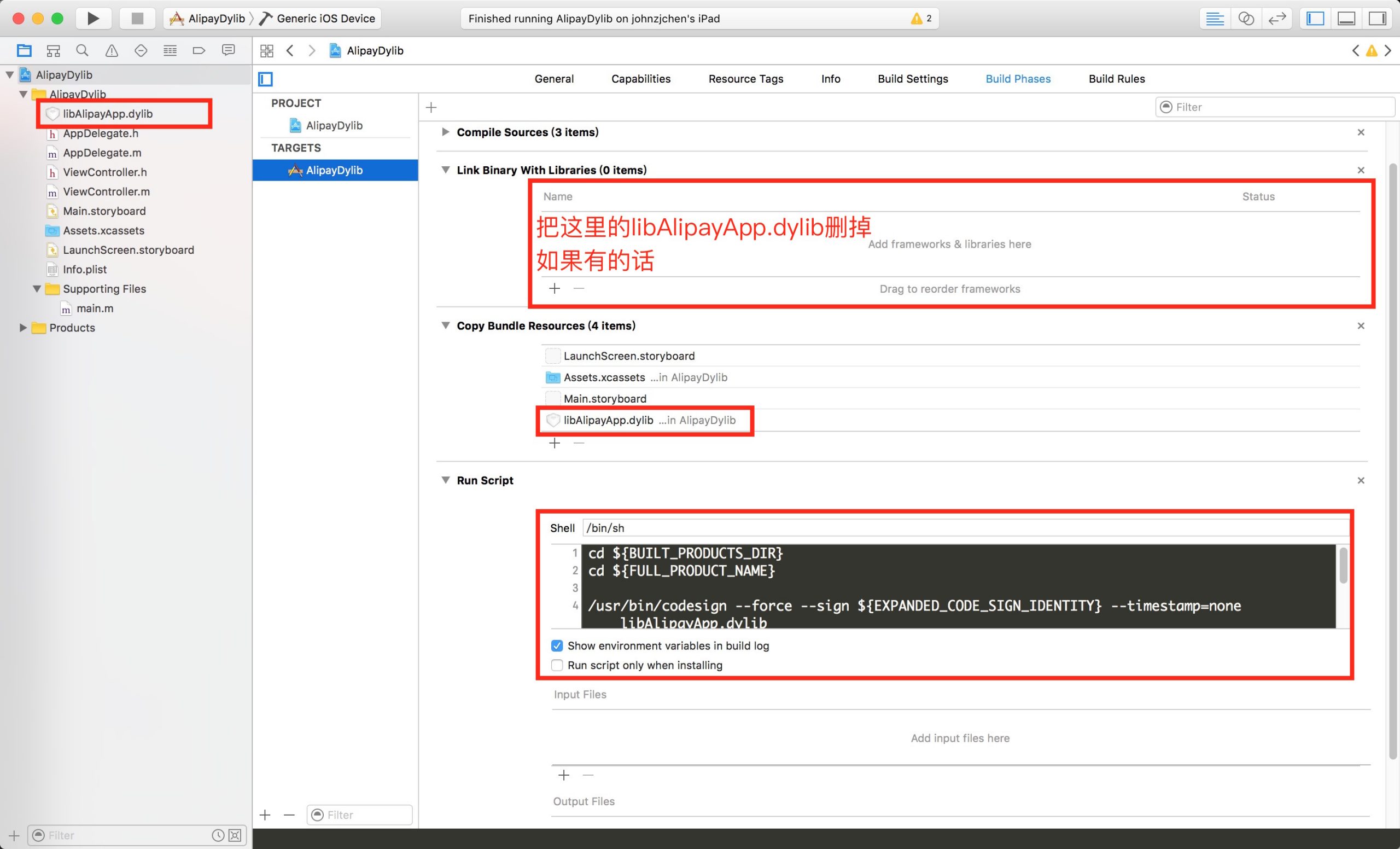Collapse AlipayDylib project root in navigator
This screenshot has height=849, width=1400.
(10, 74)
